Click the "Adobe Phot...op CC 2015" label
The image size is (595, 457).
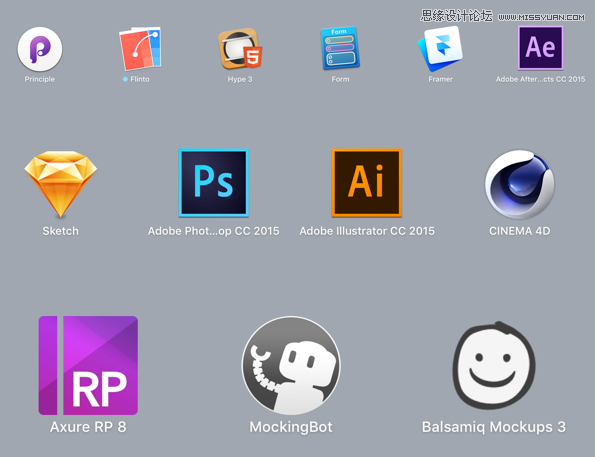[214, 231]
